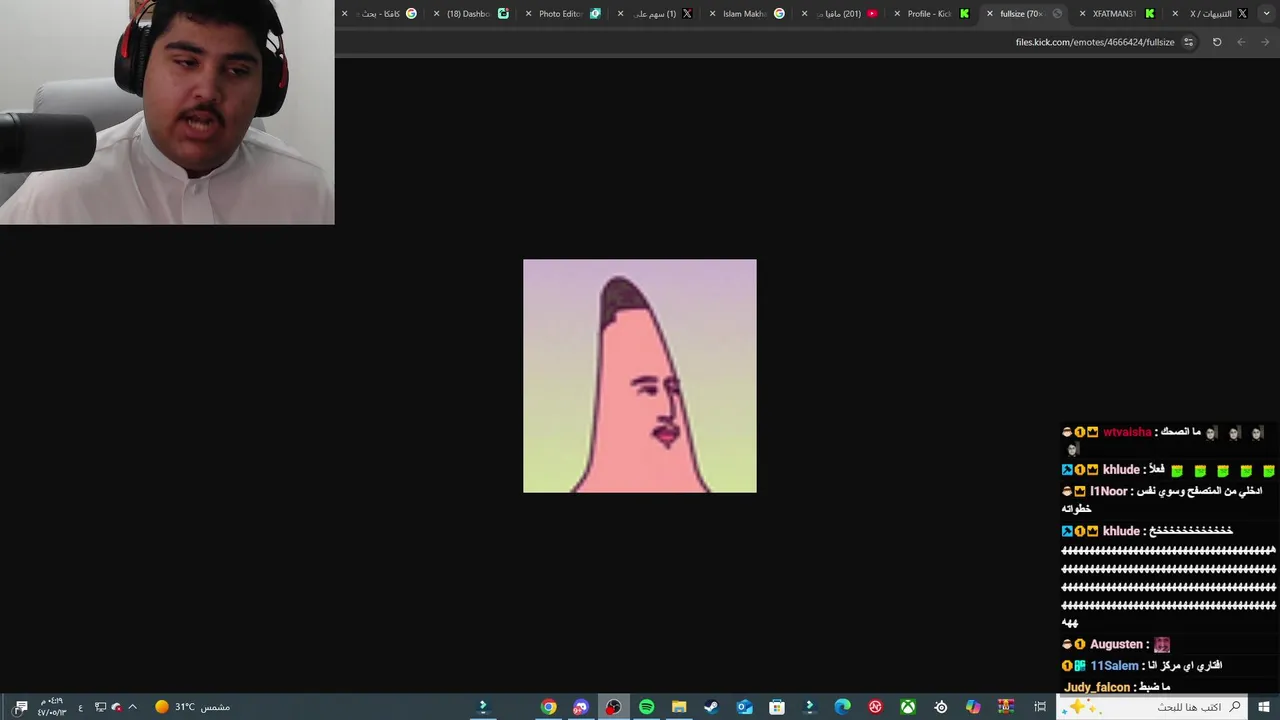Open Copilot from the taskbar

click(x=973, y=707)
